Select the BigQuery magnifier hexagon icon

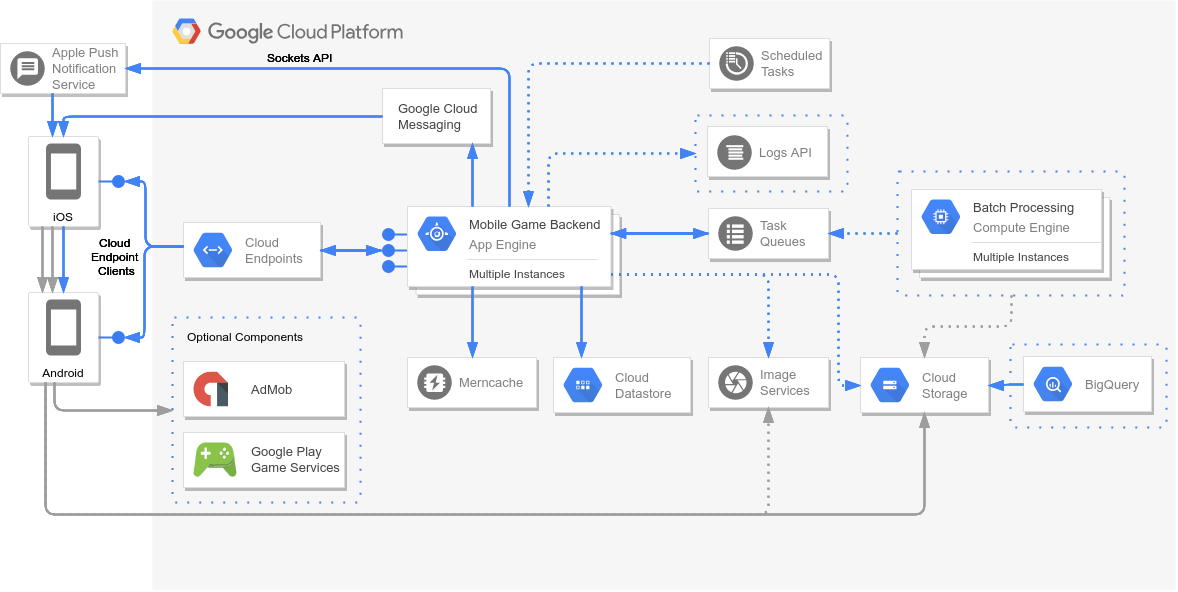[1053, 385]
